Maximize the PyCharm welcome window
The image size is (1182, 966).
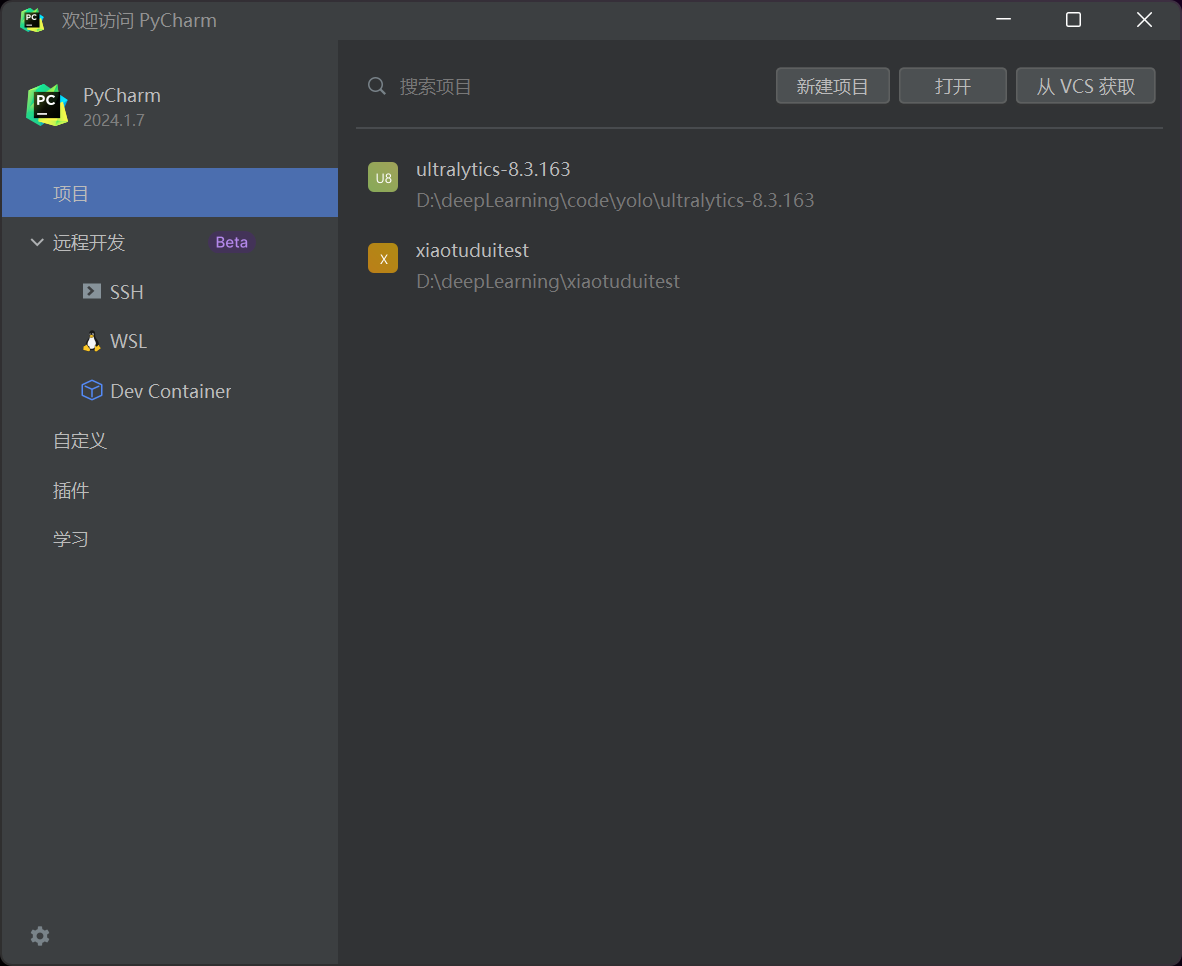click(1073, 20)
